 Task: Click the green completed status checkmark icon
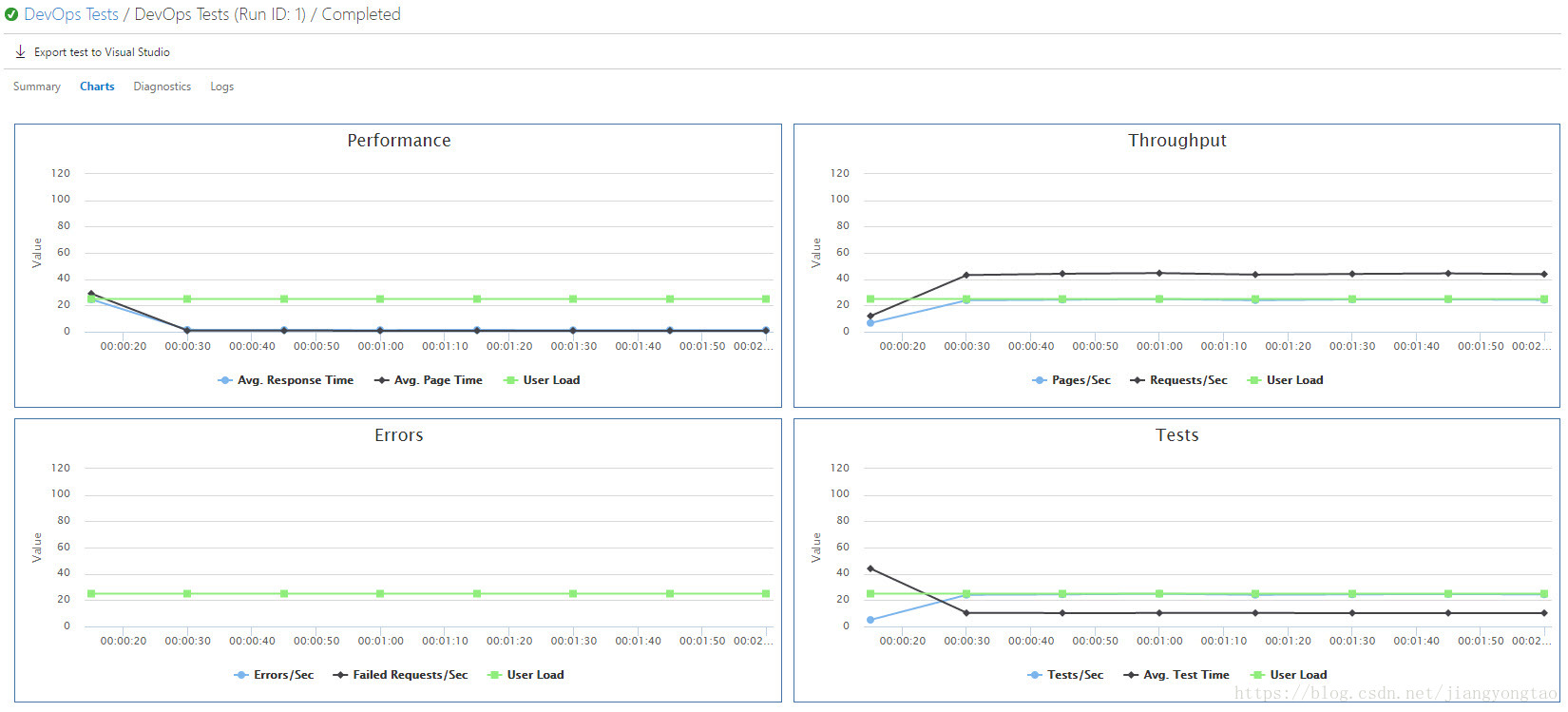[x=11, y=15]
